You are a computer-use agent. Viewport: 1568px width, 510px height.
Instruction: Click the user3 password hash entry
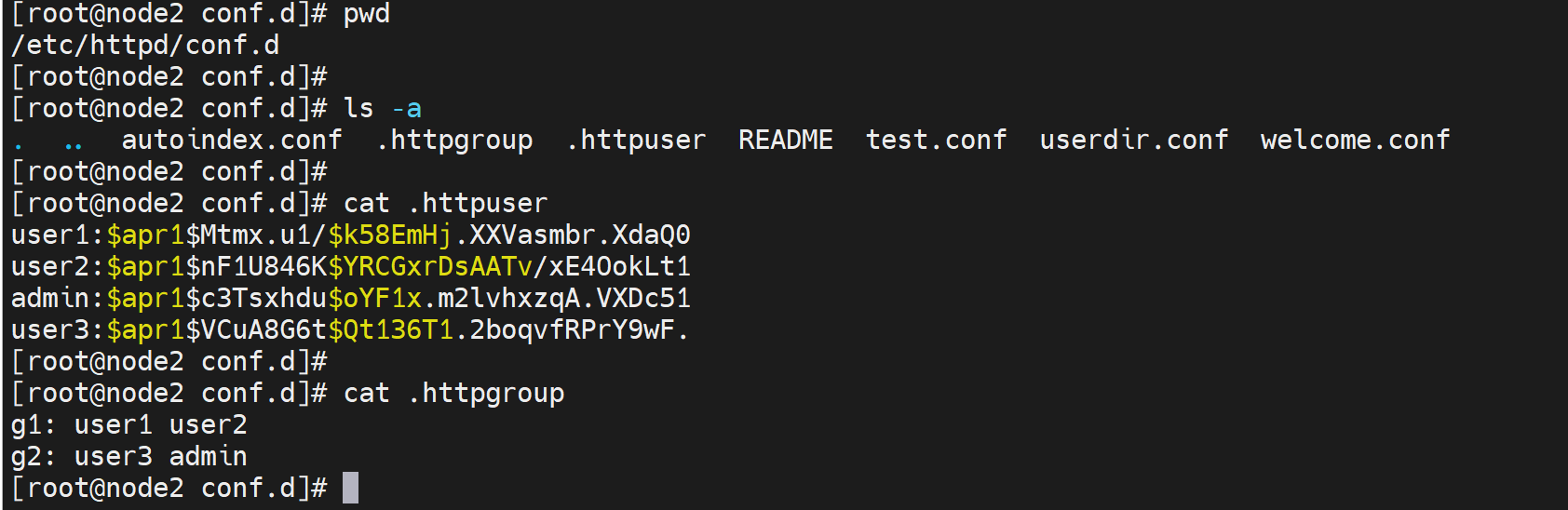point(351,330)
